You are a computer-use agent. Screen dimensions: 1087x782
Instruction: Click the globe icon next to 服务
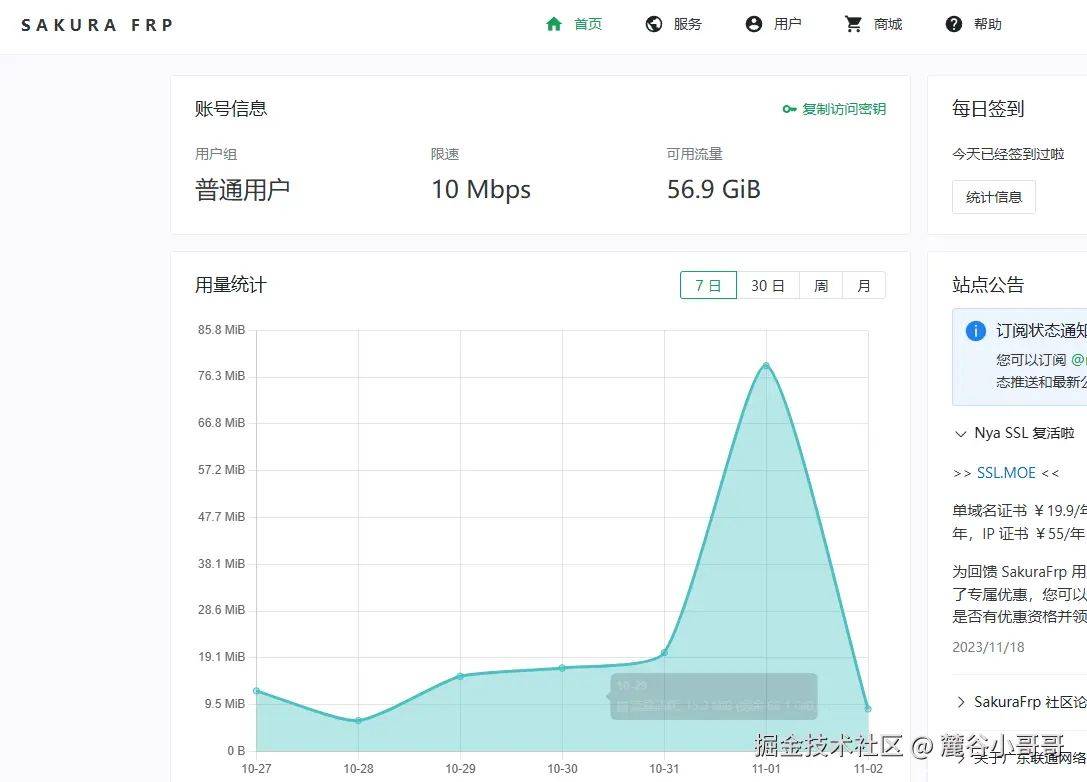pyautogui.click(x=655, y=23)
